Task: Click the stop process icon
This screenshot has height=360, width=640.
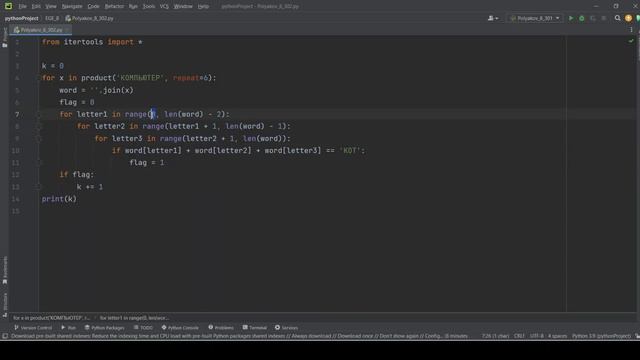Action: point(604,18)
